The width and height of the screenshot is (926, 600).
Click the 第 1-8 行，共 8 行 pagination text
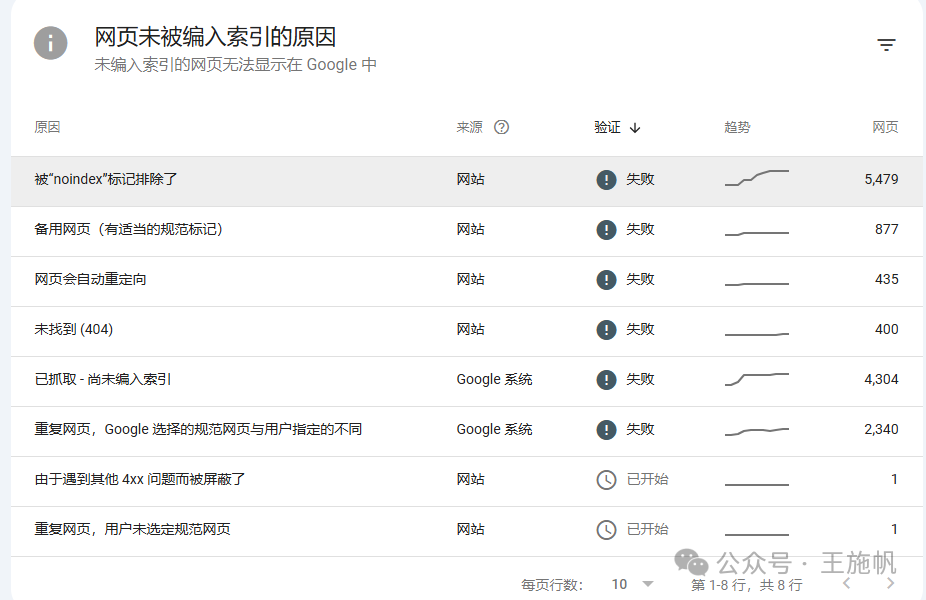pos(746,585)
